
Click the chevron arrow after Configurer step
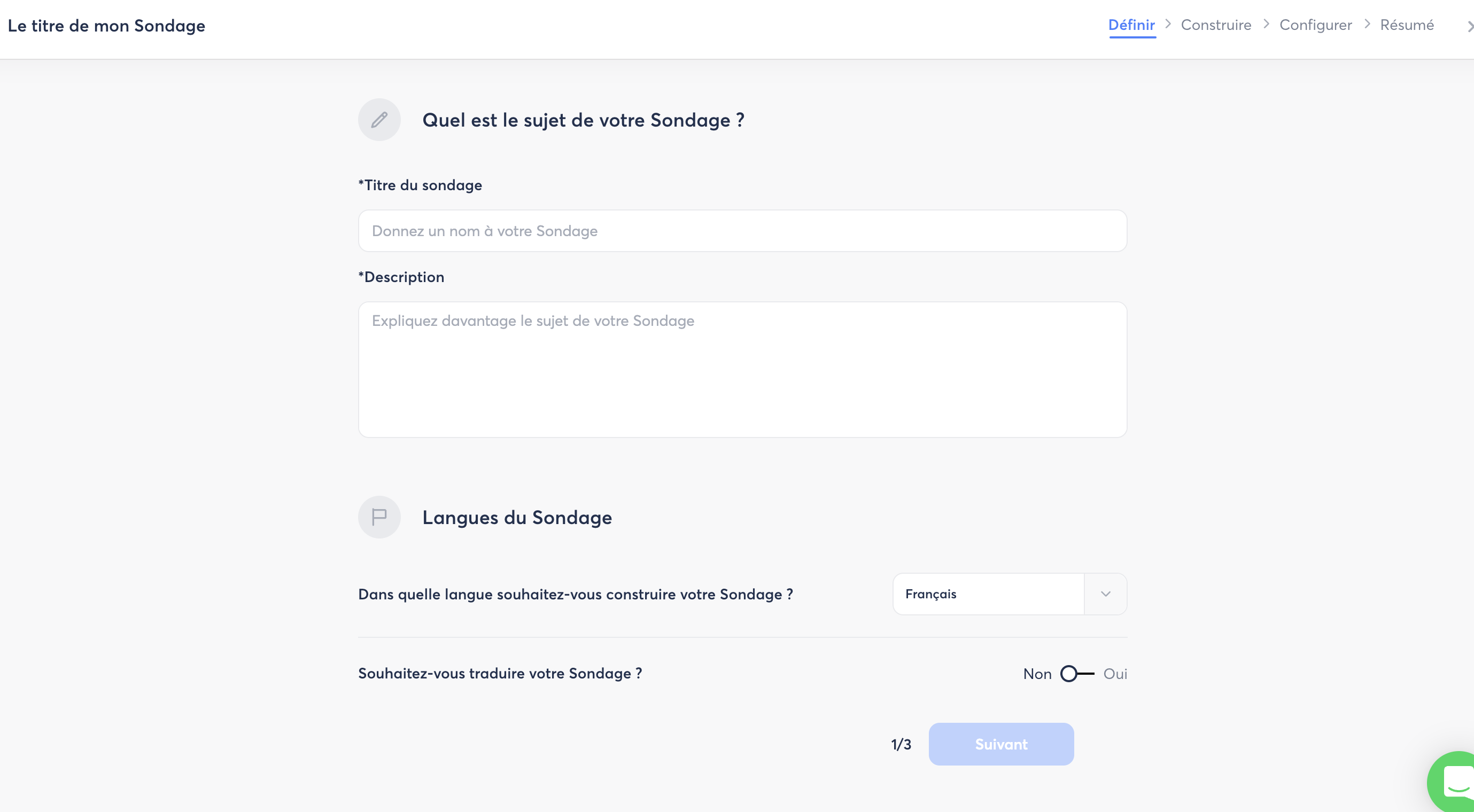[1367, 24]
